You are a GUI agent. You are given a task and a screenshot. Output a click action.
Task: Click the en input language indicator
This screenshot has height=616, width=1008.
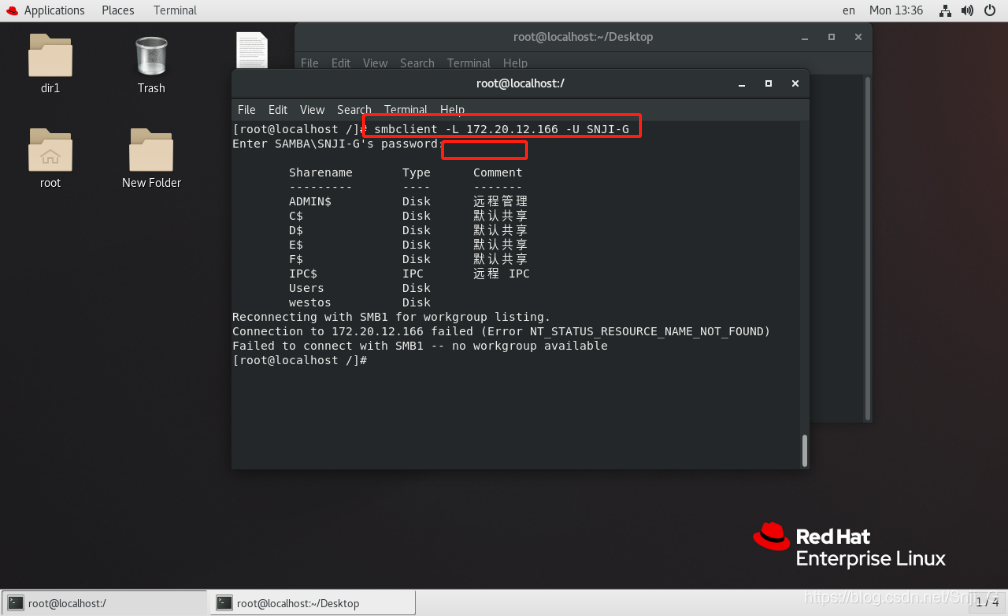tap(849, 10)
